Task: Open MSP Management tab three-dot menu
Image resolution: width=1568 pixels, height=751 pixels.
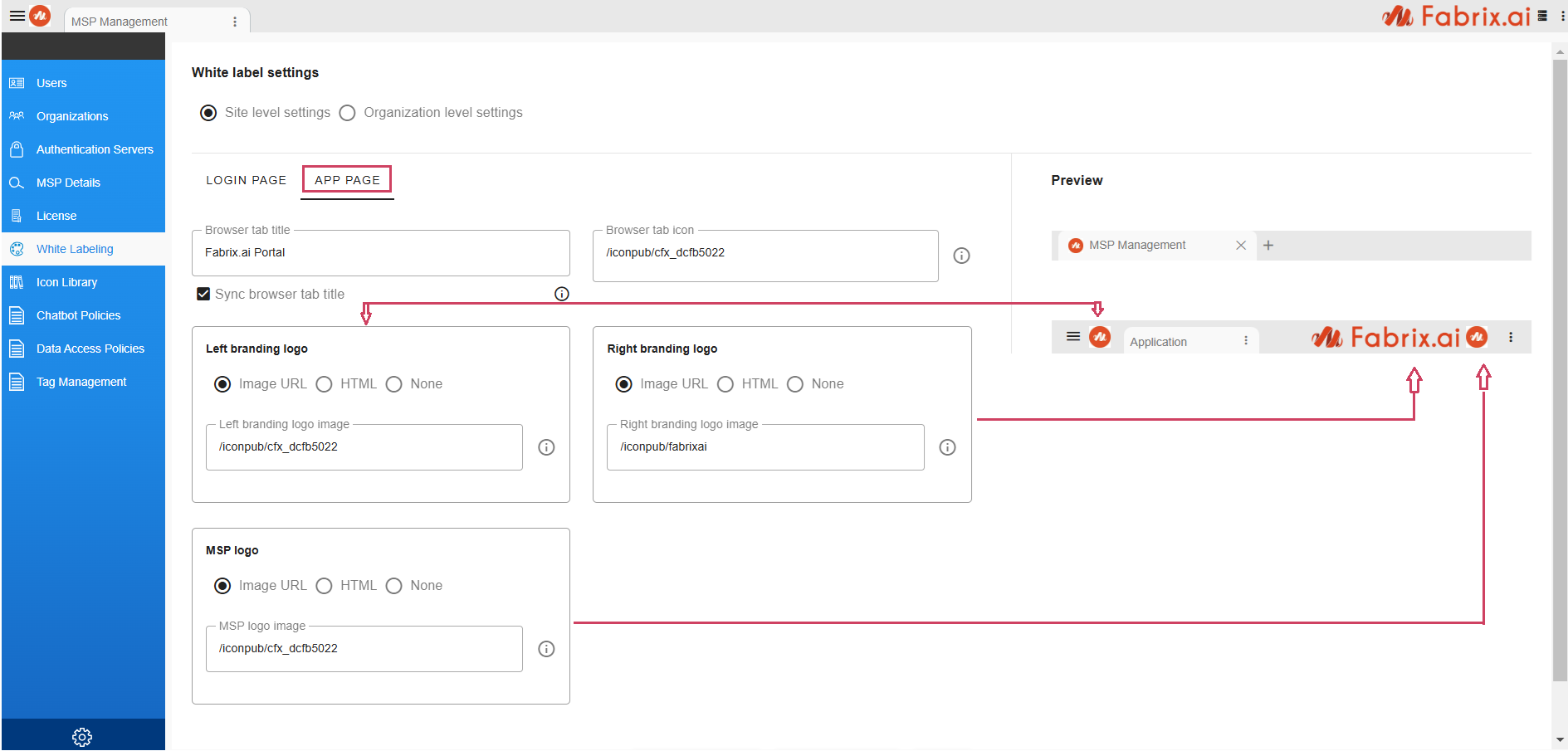Action: [x=235, y=22]
